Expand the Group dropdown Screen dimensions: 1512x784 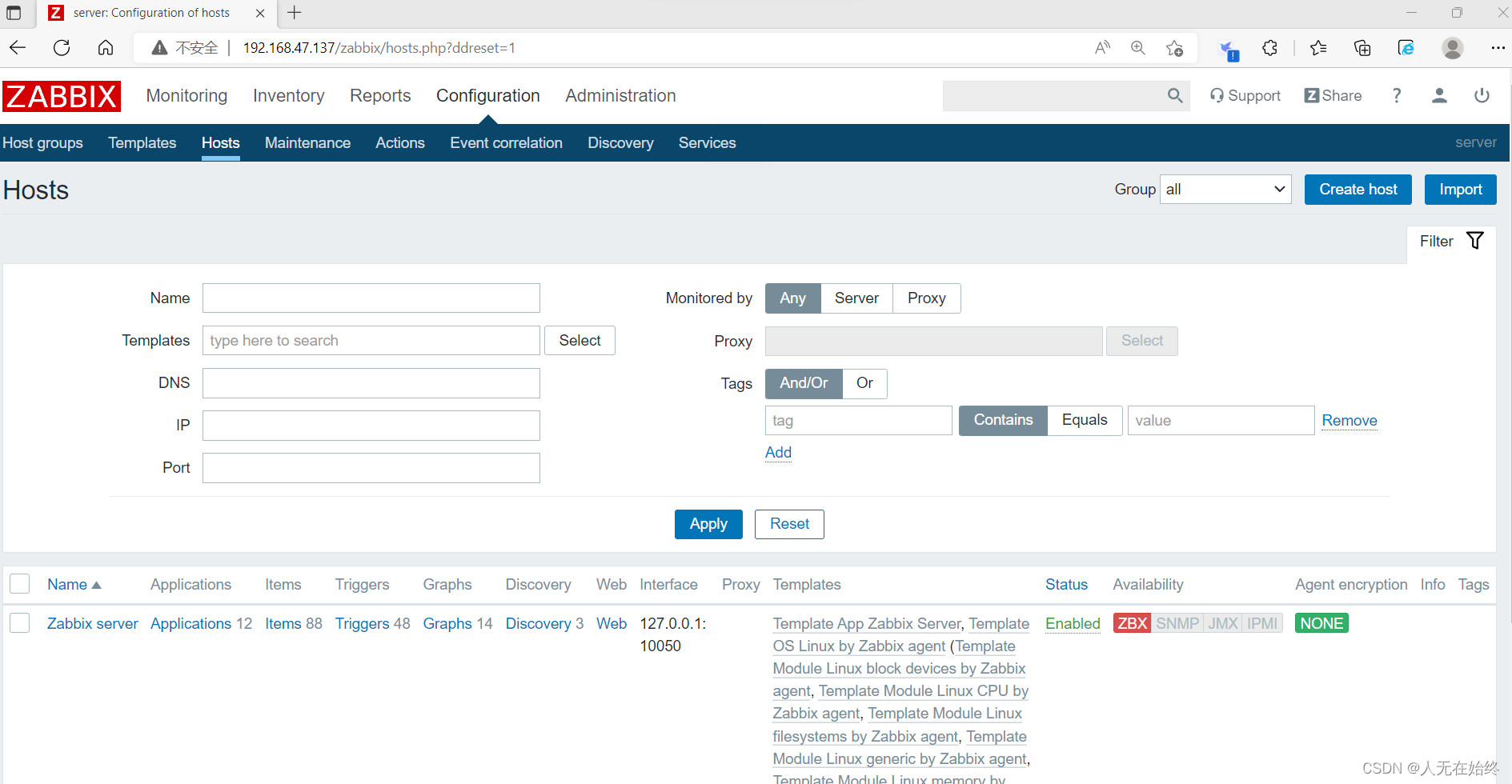click(x=1225, y=190)
